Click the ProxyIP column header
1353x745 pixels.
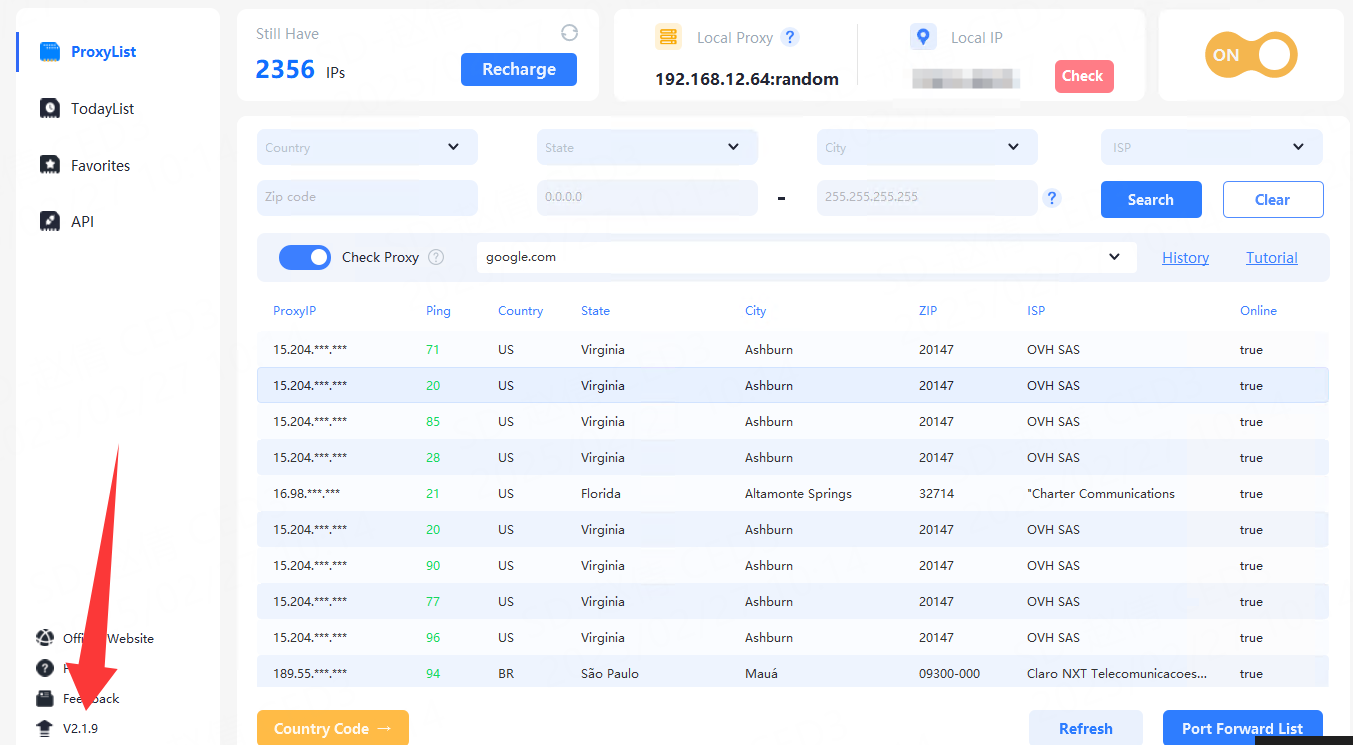[x=294, y=311]
